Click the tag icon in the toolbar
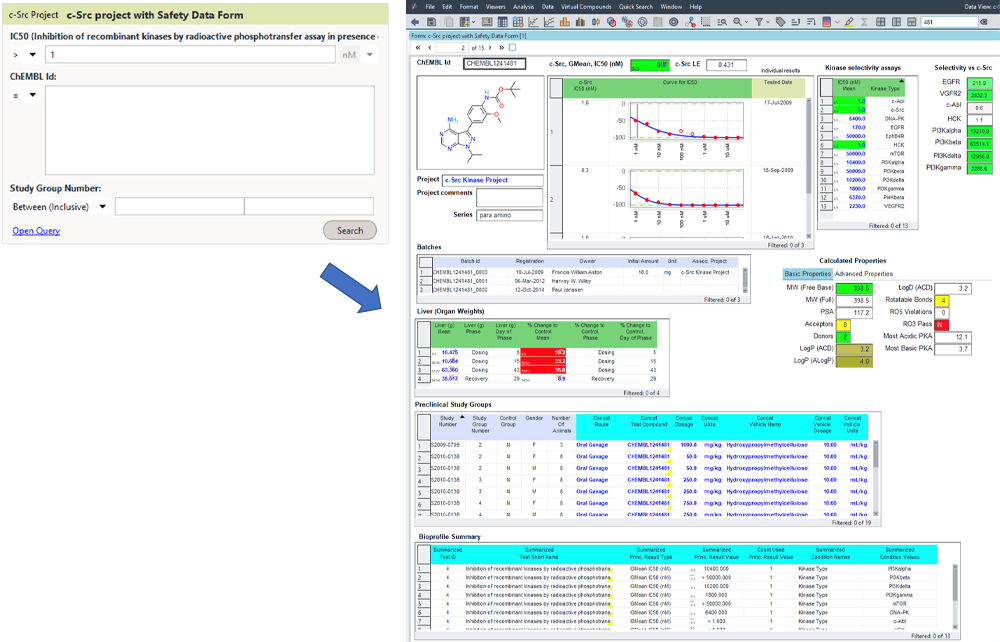The image size is (1000, 642). (x=779, y=23)
